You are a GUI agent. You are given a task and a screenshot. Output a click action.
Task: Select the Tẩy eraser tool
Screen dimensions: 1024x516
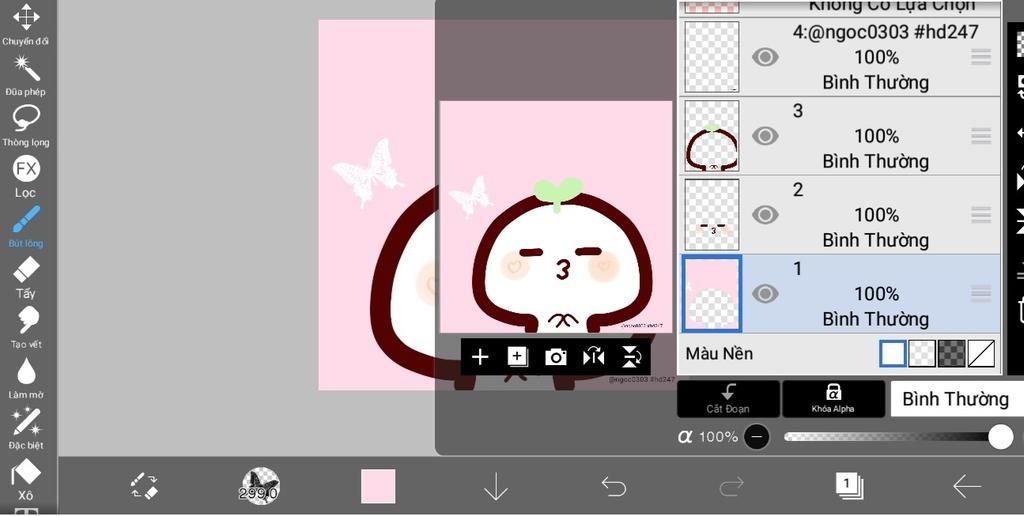[25, 277]
